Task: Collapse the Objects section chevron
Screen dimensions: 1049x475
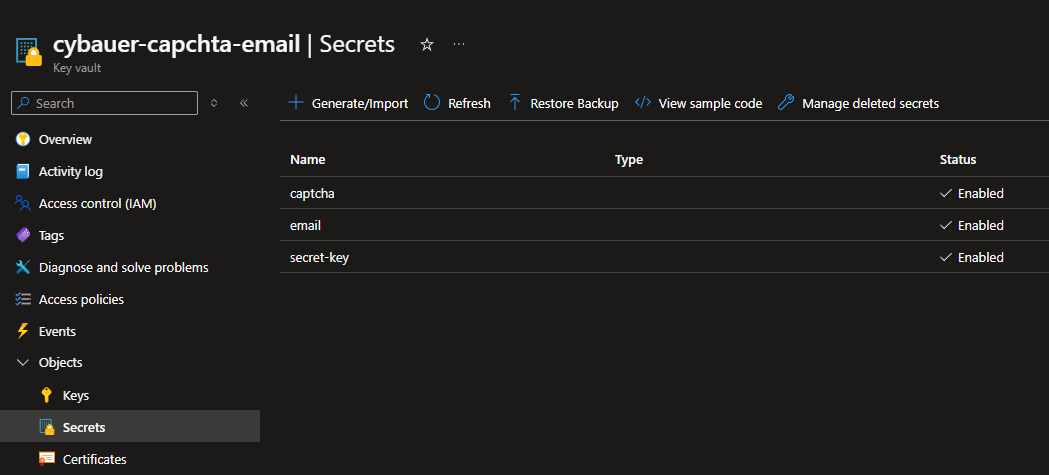Action: coord(23,363)
